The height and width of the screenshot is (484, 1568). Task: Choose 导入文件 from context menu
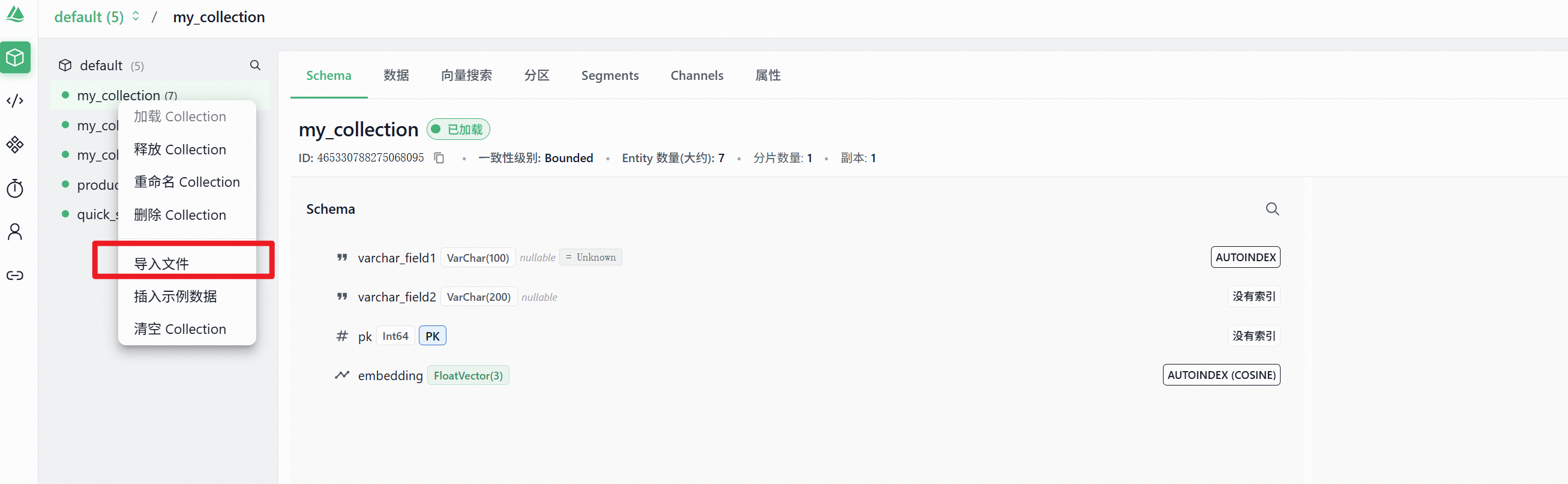click(187, 264)
